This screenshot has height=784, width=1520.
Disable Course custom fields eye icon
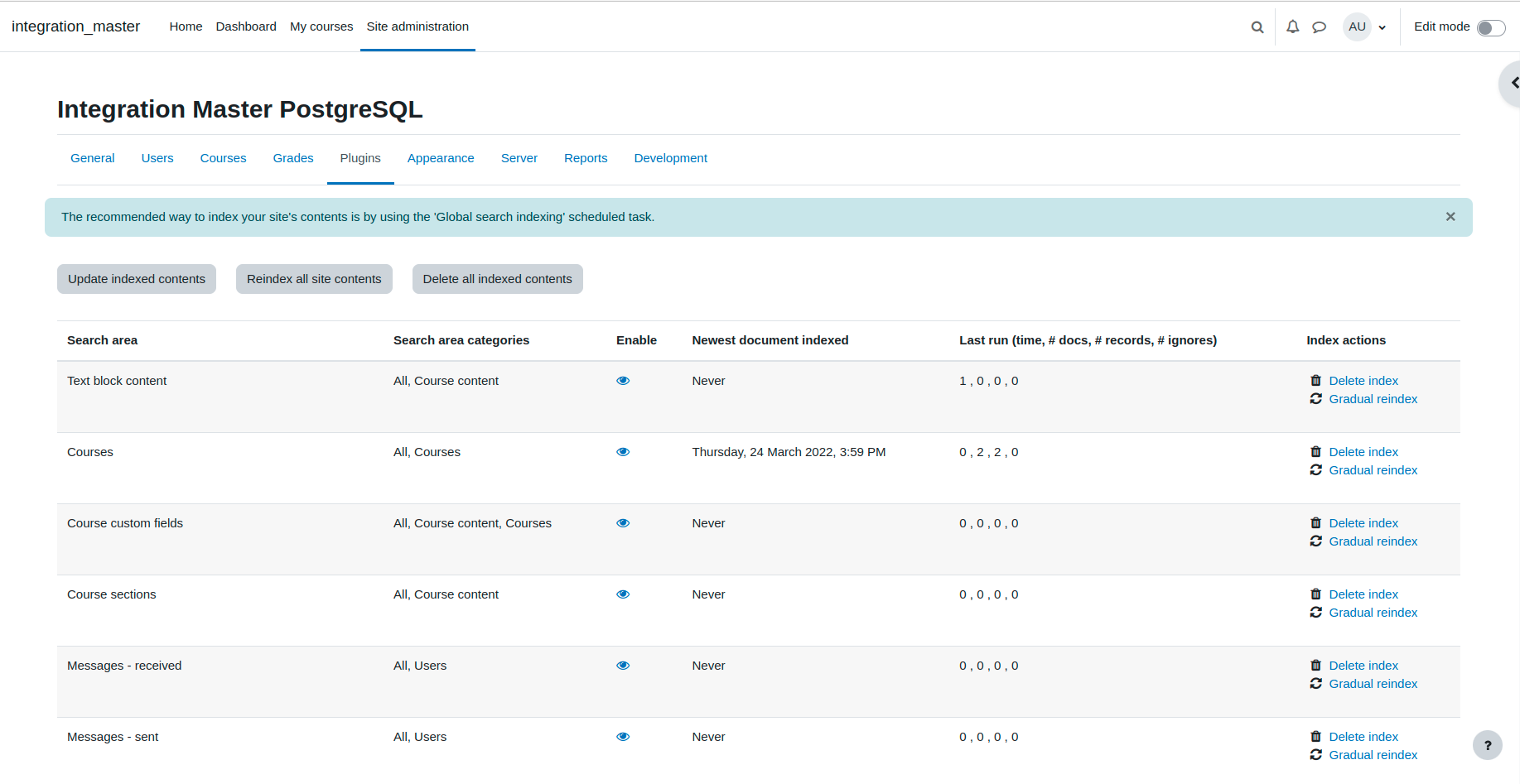[x=623, y=523]
